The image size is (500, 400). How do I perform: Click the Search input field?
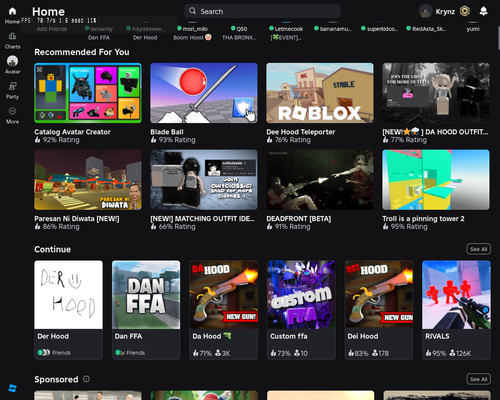pyautogui.click(x=262, y=11)
